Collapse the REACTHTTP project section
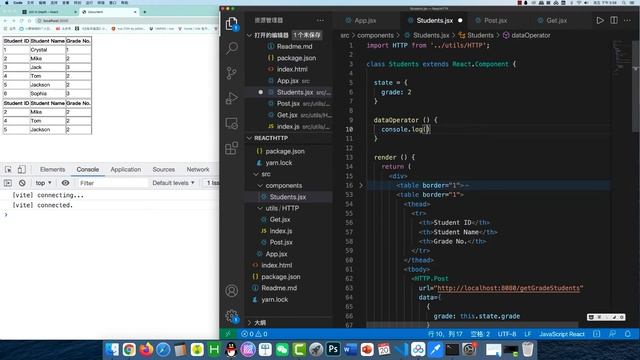640x360 pixels. [288, 138]
